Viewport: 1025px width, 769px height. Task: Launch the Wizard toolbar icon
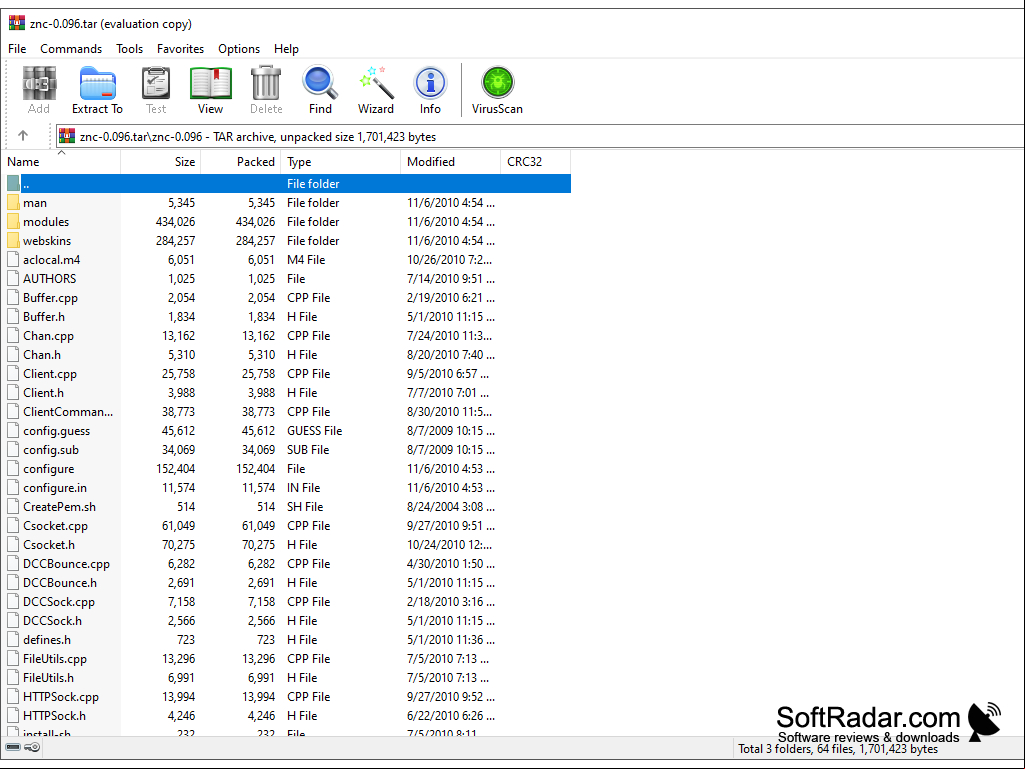point(376,84)
